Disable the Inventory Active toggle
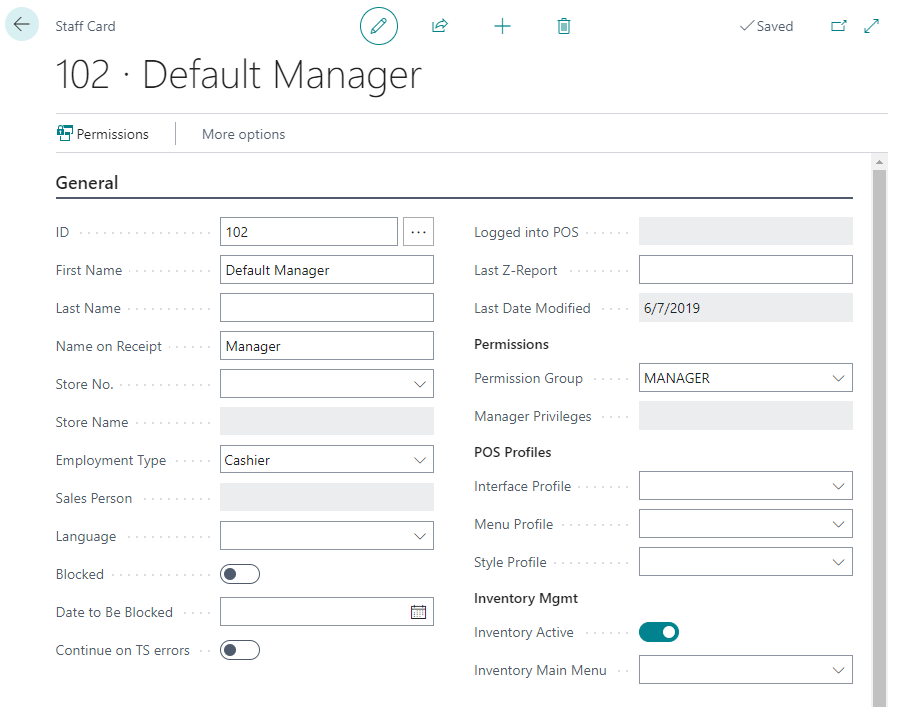Viewport: 899px width, 707px height. (x=658, y=632)
